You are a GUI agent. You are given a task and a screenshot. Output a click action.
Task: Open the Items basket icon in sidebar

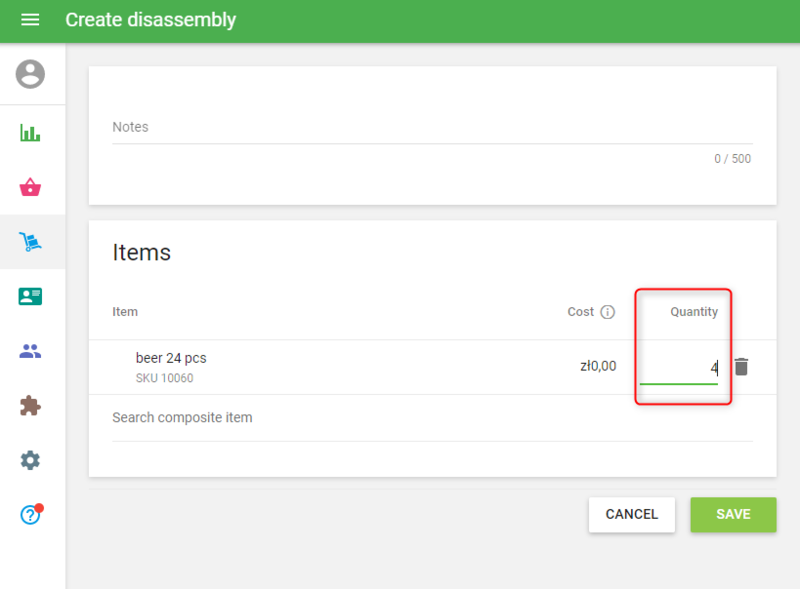pos(31,187)
